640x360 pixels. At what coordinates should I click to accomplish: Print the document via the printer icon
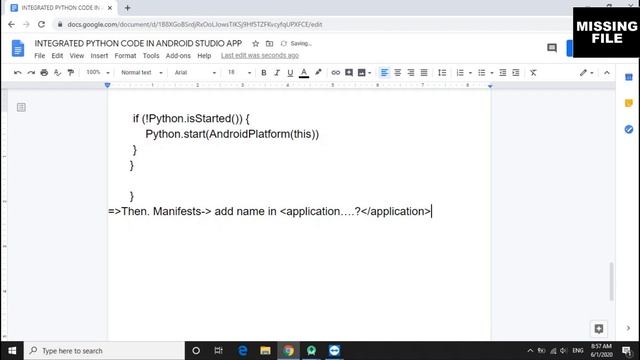point(44,73)
